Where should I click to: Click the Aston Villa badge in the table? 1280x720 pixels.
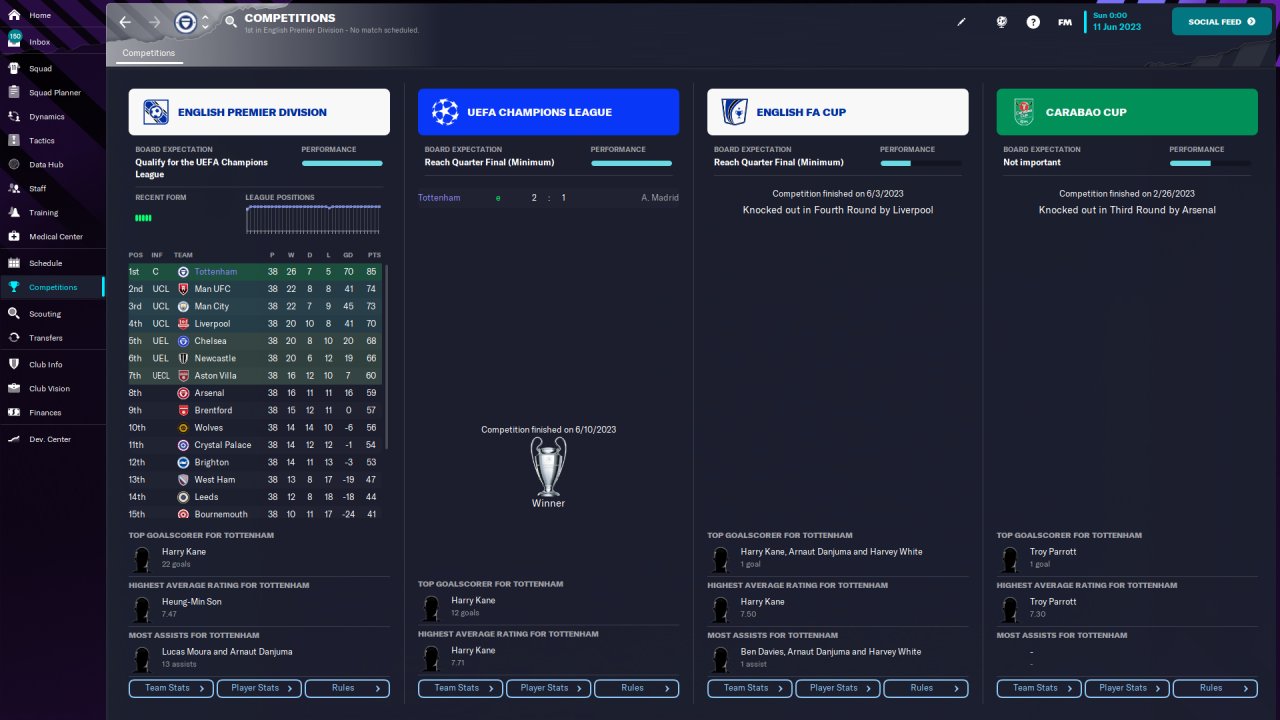183,375
